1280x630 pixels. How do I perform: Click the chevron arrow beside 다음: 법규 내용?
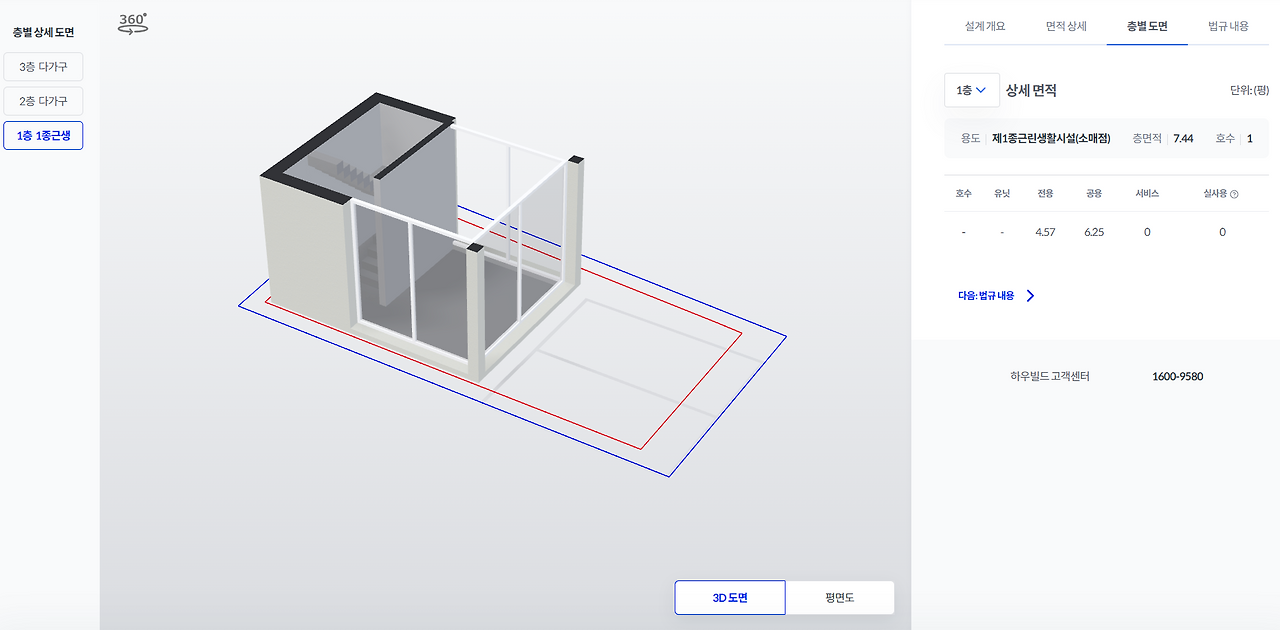[1031, 296]
